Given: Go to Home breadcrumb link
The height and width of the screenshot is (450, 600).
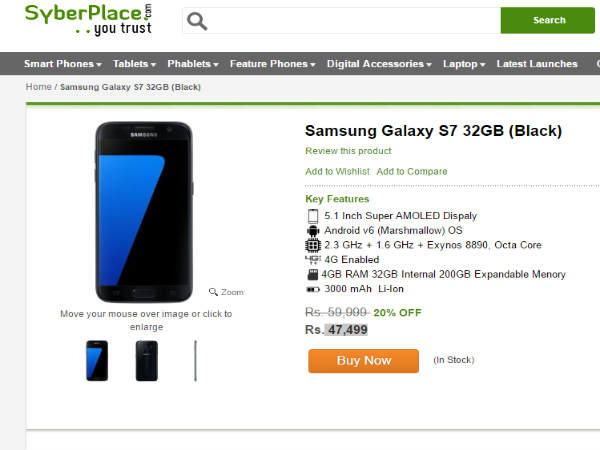Looking at the screenshot, I should coord(39,87).
